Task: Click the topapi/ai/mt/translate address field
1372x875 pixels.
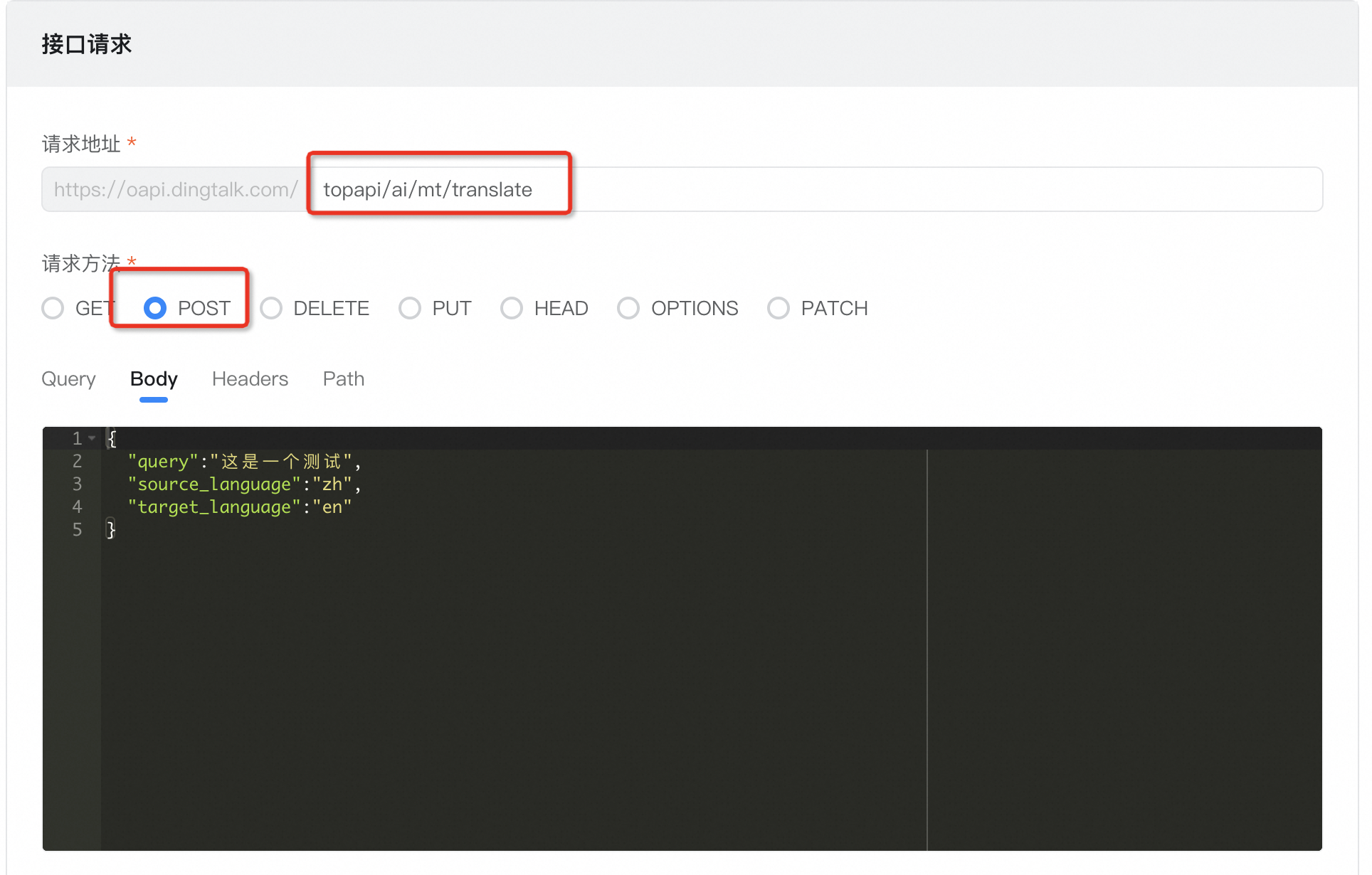Action: click(815, 189)
